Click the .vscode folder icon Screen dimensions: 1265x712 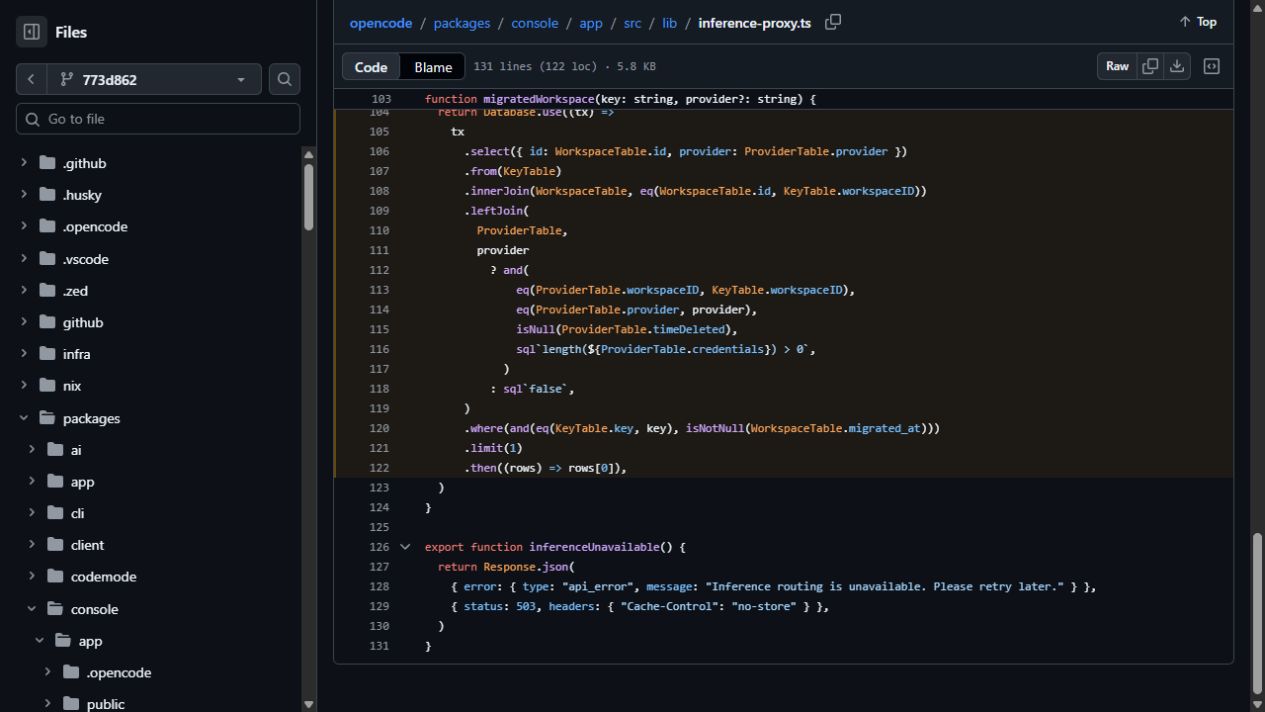coord(47,259)
